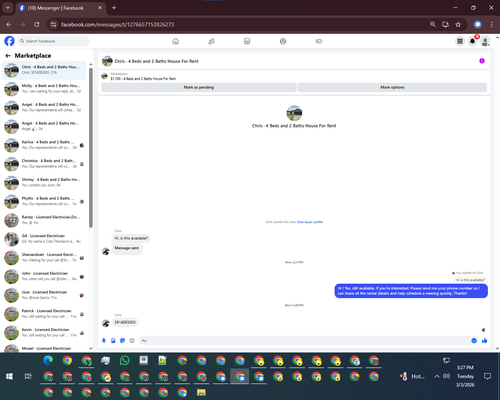Open the Groups icon in top navigation
This screenshot has width=500, height=400.
[283, 41]
